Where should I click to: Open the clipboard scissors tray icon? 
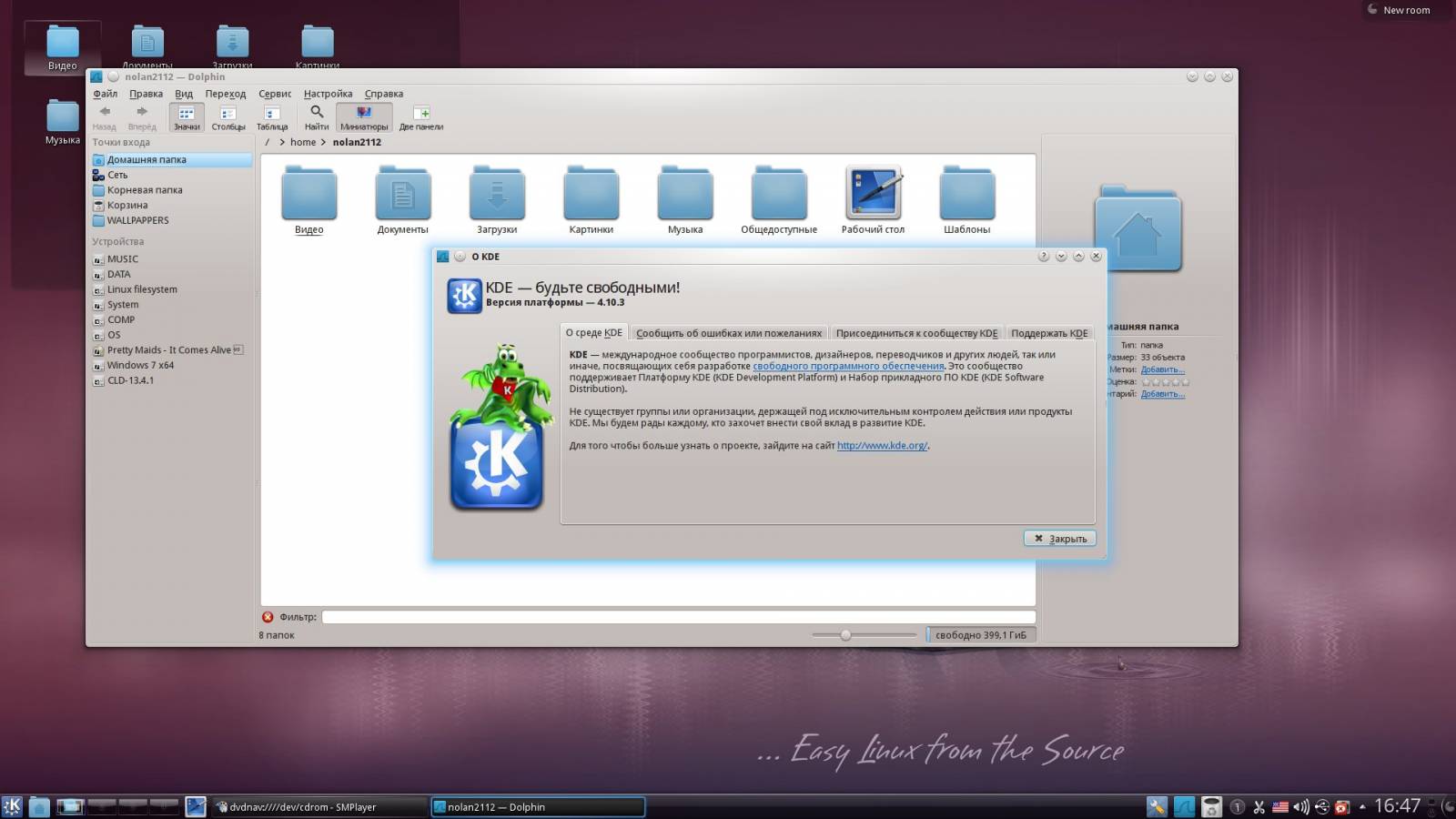point(1259,806)
